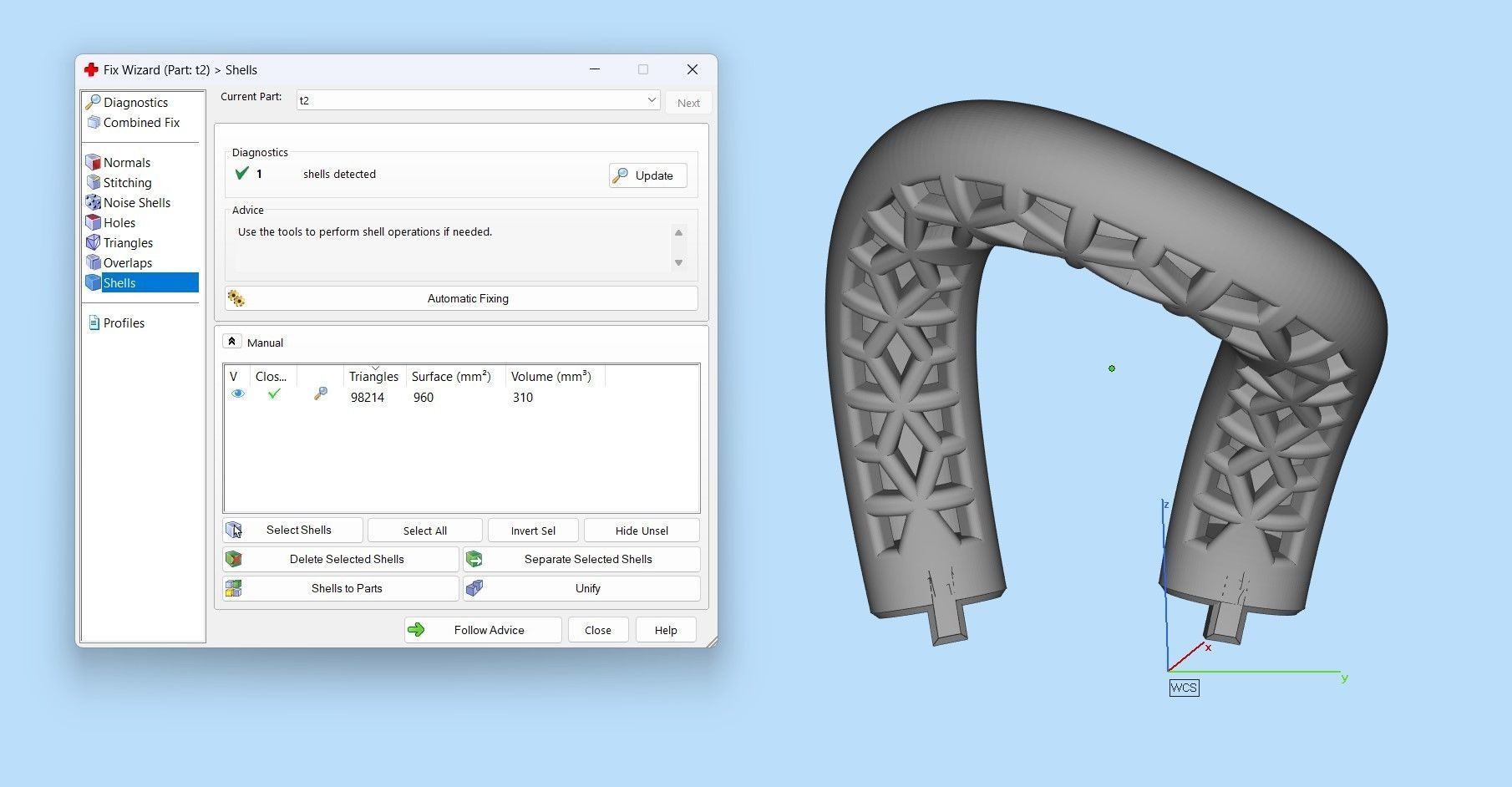
Task: Click the Clos... column header
Action: (x=272, y=377)
